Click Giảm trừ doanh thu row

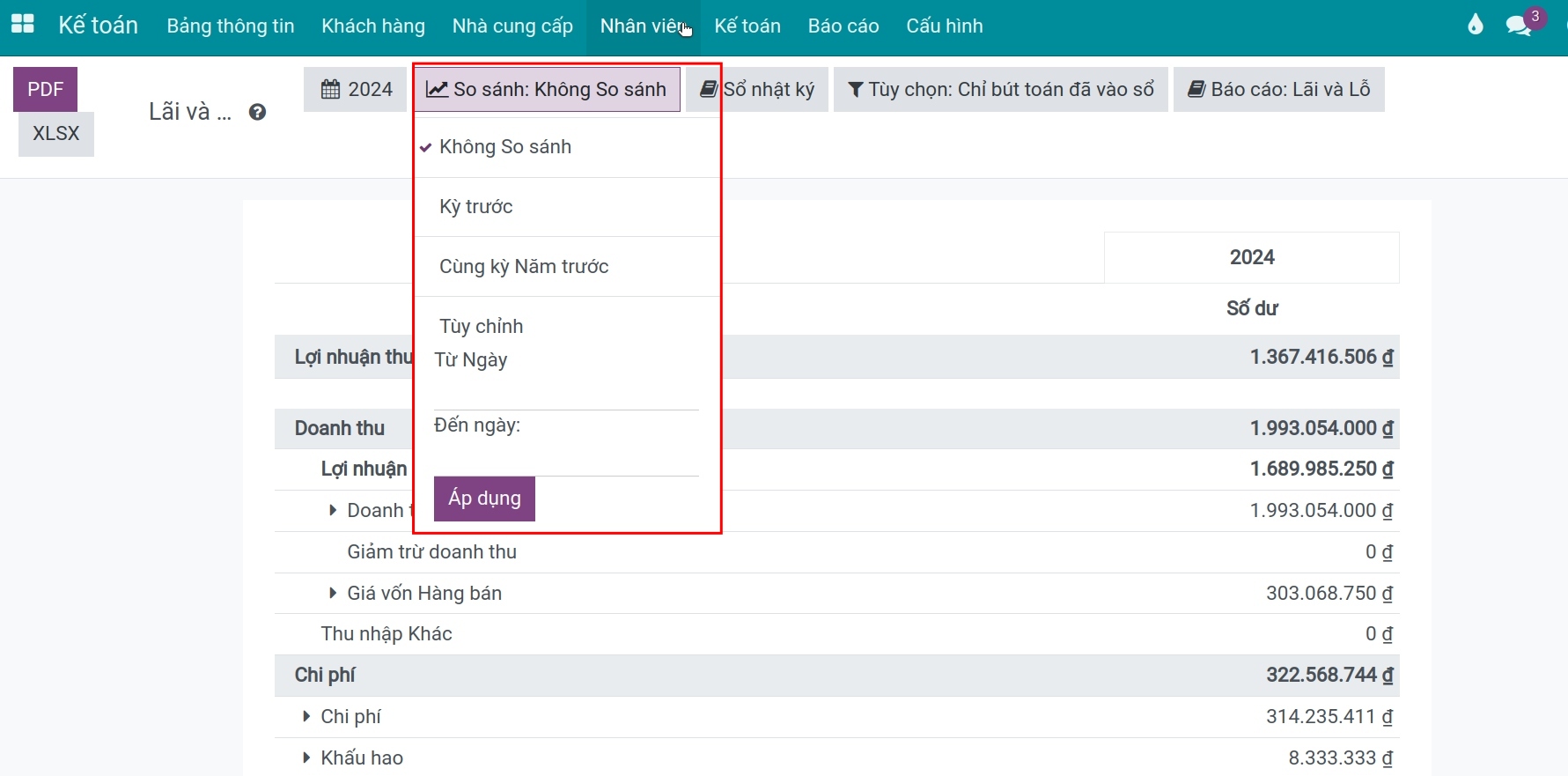(x=836, y=552)
